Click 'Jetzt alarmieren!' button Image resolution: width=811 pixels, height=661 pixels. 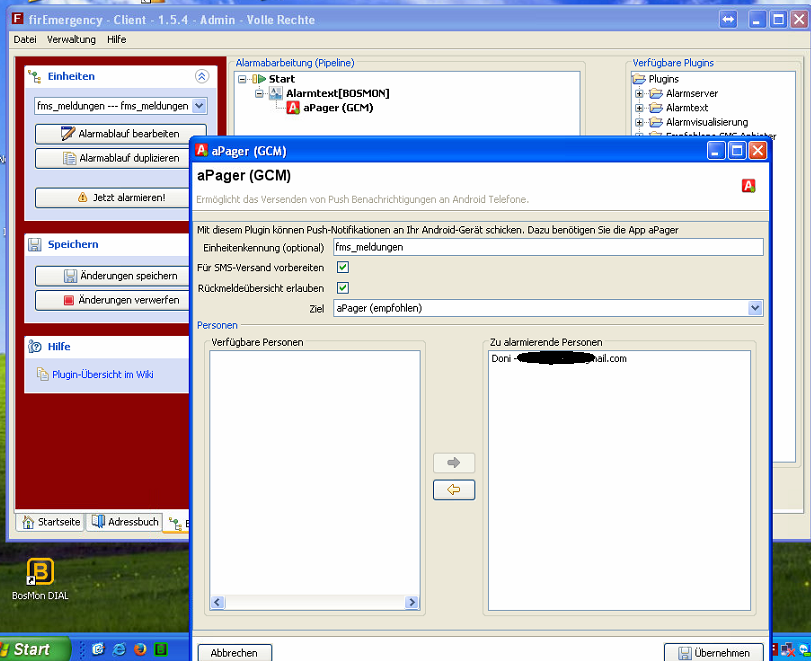click(121, 198)
